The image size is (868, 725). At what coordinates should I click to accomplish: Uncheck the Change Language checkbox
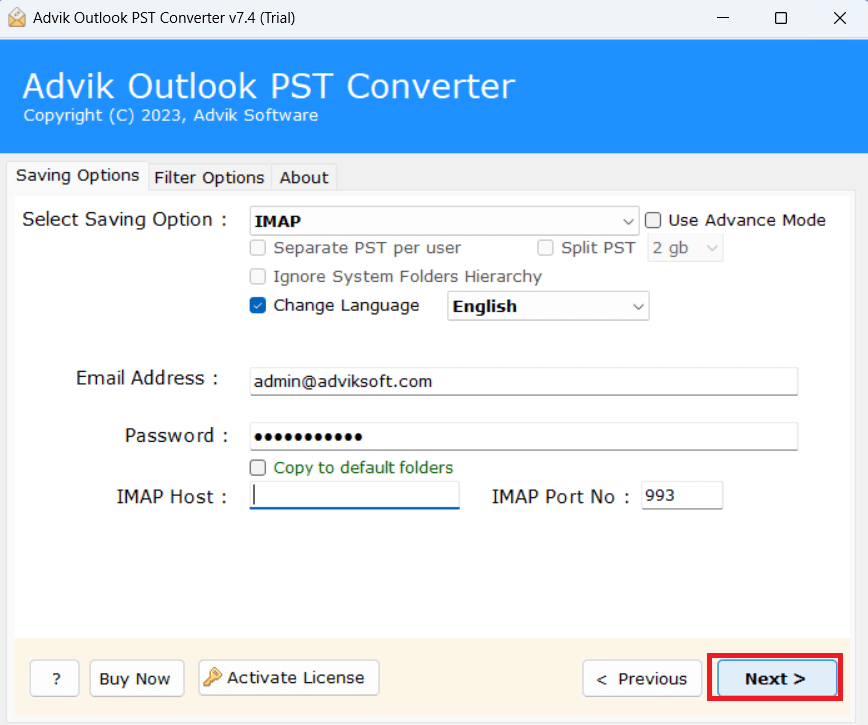pyautogui.click(x=257, y=305)
